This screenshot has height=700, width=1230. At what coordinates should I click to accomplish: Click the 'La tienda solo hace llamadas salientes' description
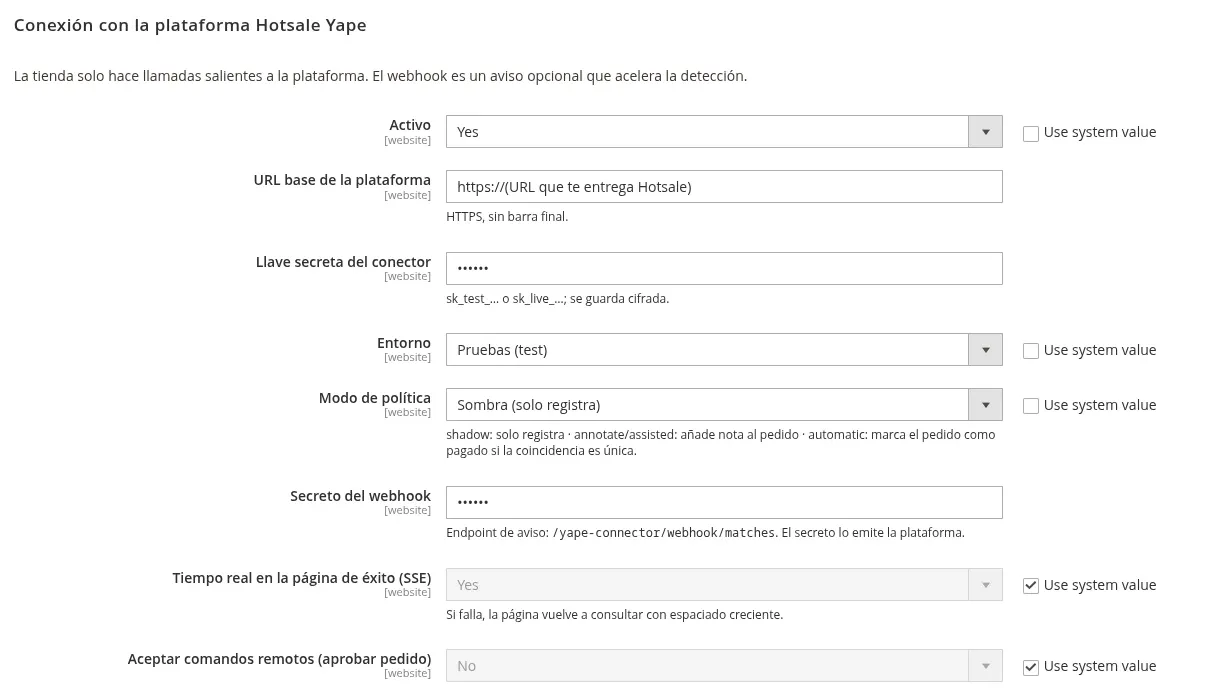click(380, 76)
